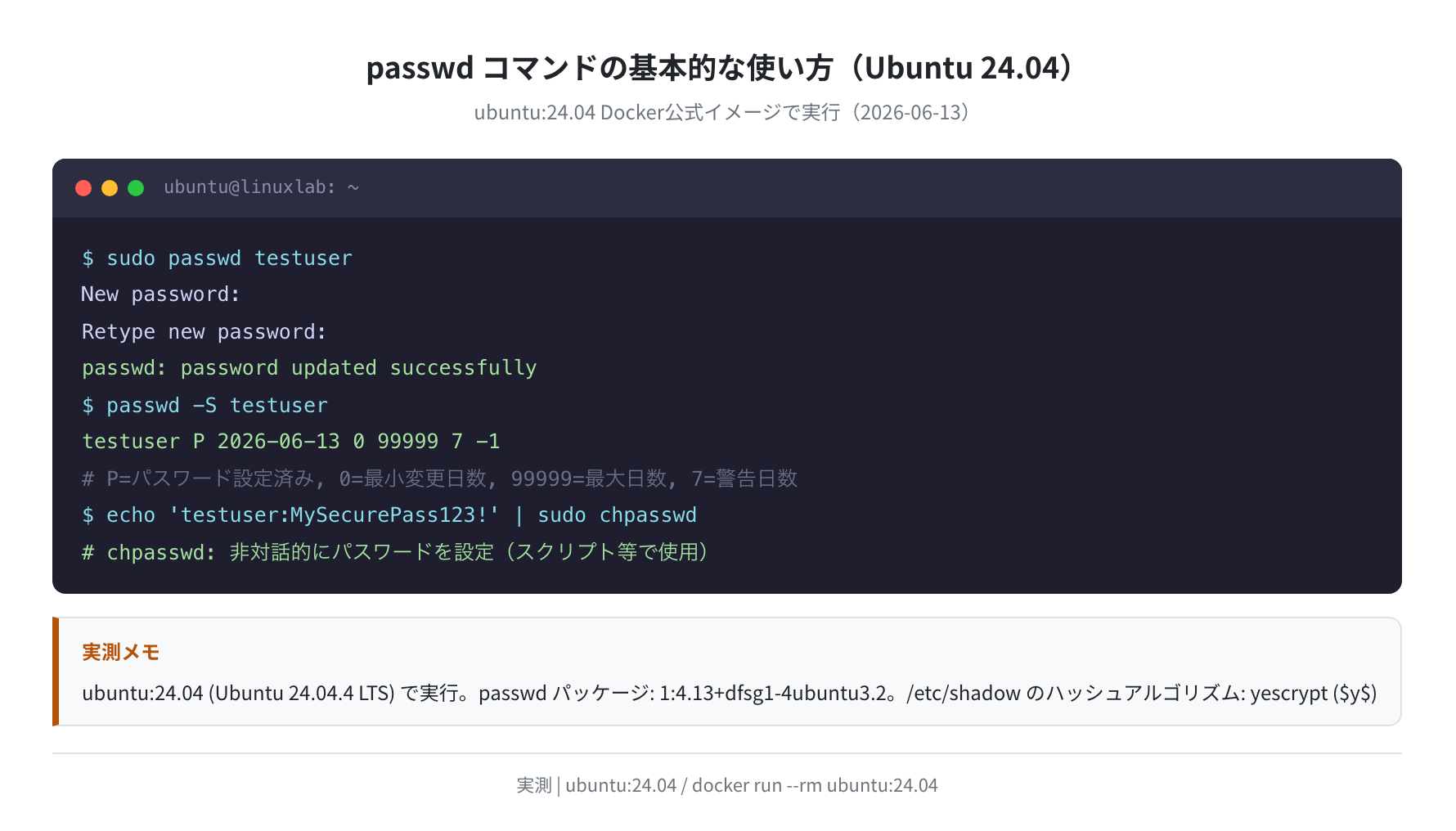The image size is (1456, 831).
Task: Click the yellow minimize dot in terminal header
Action: pyautogui.click(x=110, y=188)
